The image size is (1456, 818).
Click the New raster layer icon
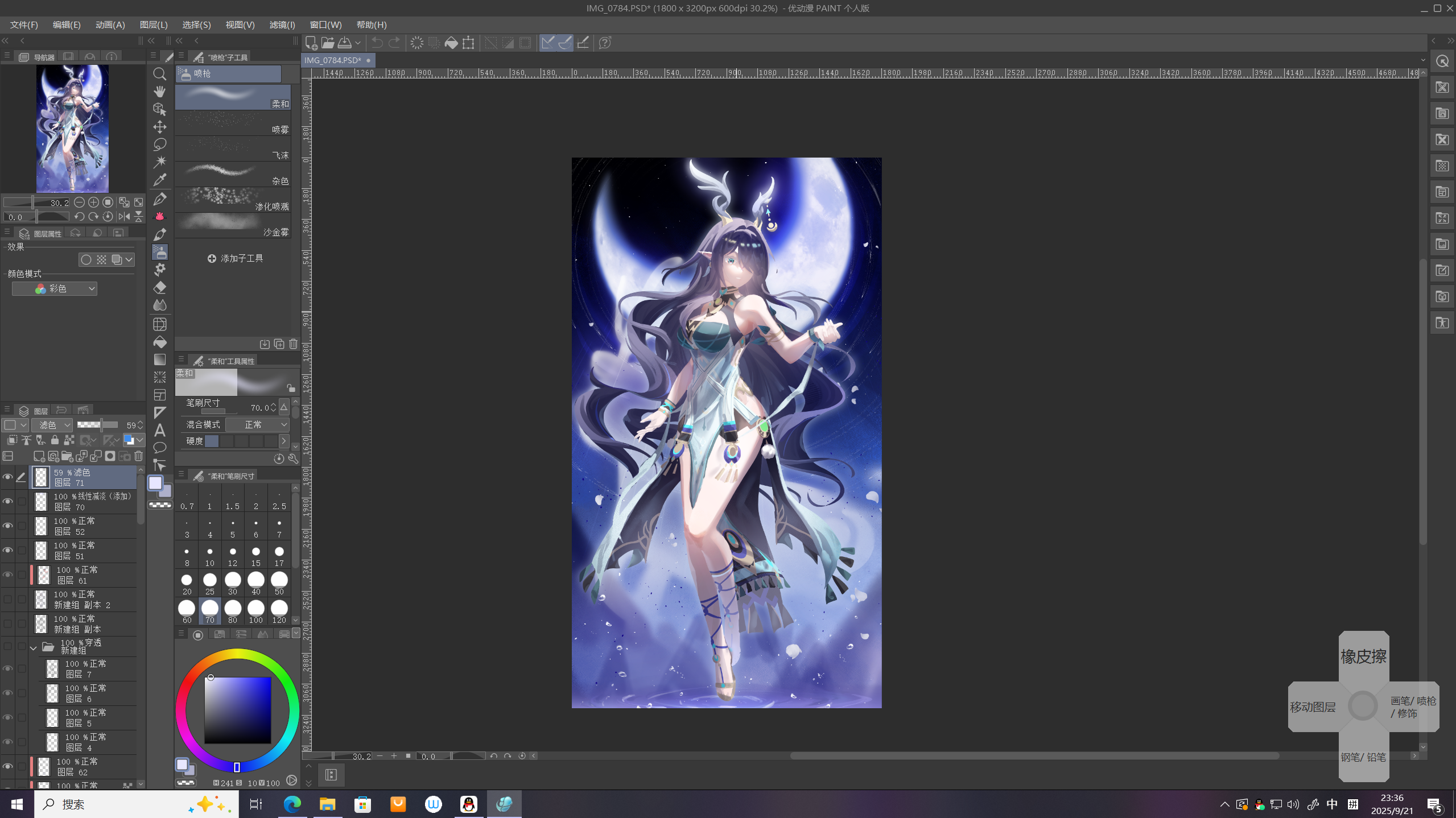[x=39, y=456]
